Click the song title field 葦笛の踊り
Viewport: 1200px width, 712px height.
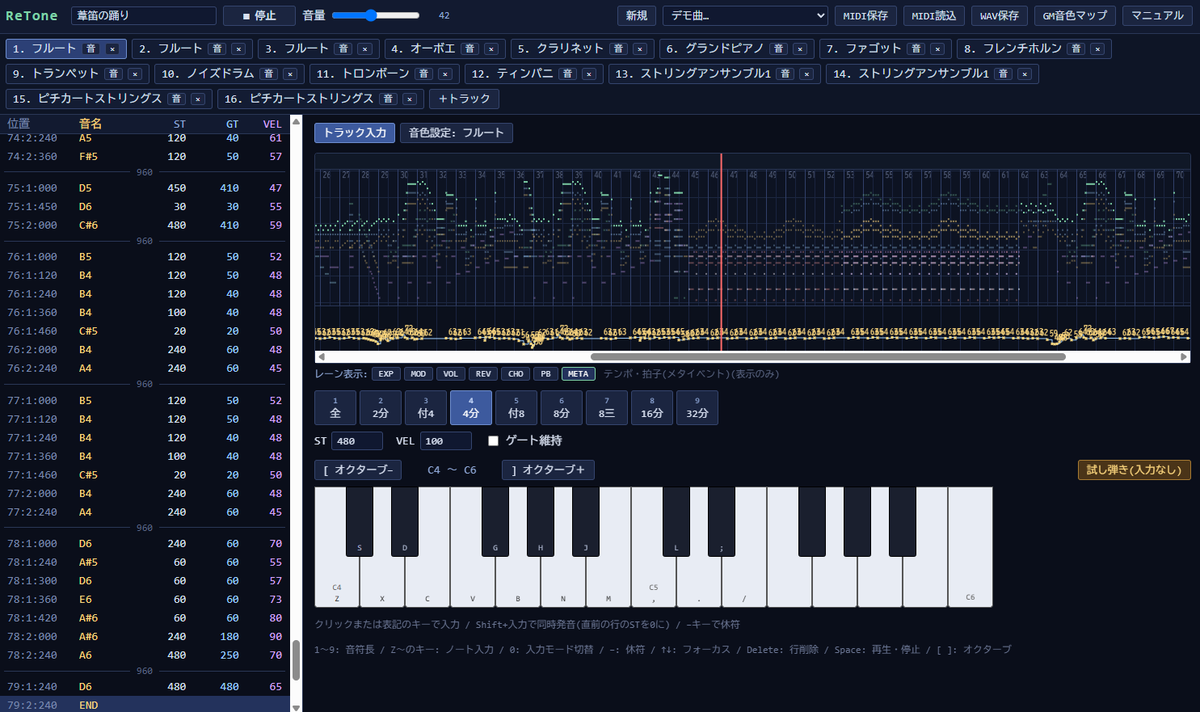pyautogui.click(x=144, y=15)
